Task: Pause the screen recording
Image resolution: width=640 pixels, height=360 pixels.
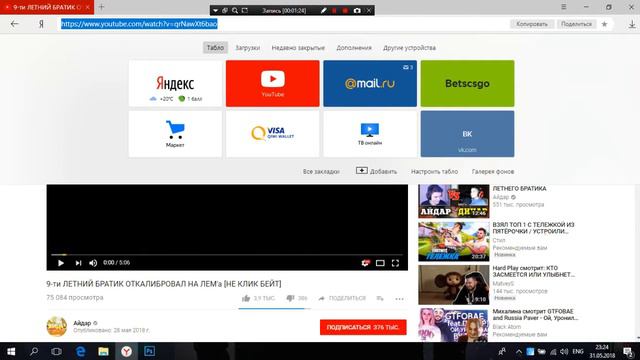Action: [334, 10]
